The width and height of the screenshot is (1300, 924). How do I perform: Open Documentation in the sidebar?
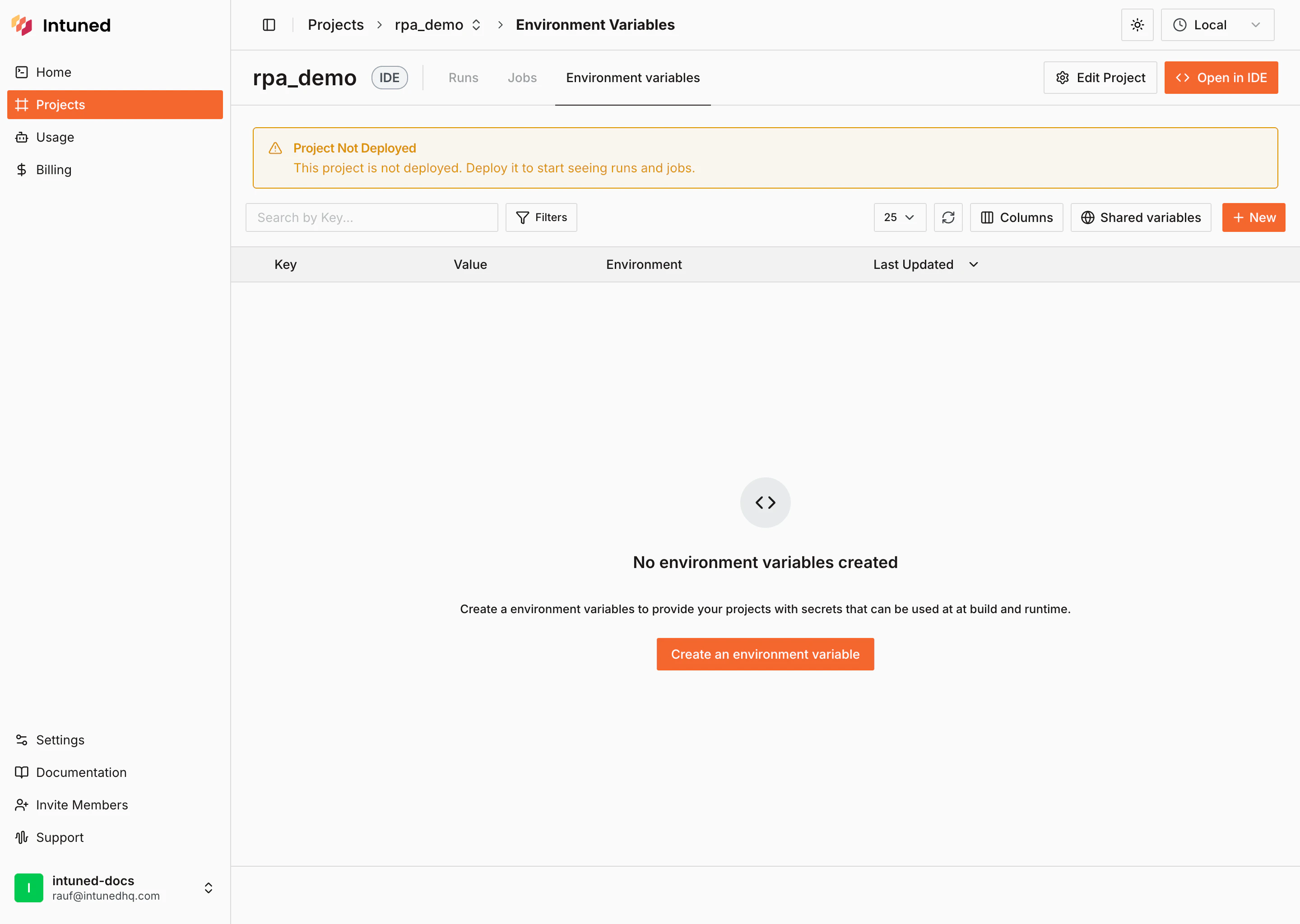(x=115, y=772)
